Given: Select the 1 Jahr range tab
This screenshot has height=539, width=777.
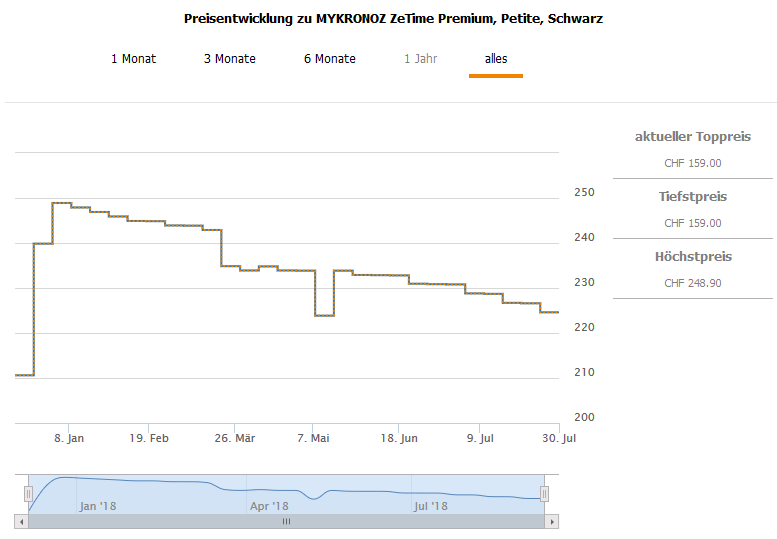Looking at the screenshot, I should point(421,59).
